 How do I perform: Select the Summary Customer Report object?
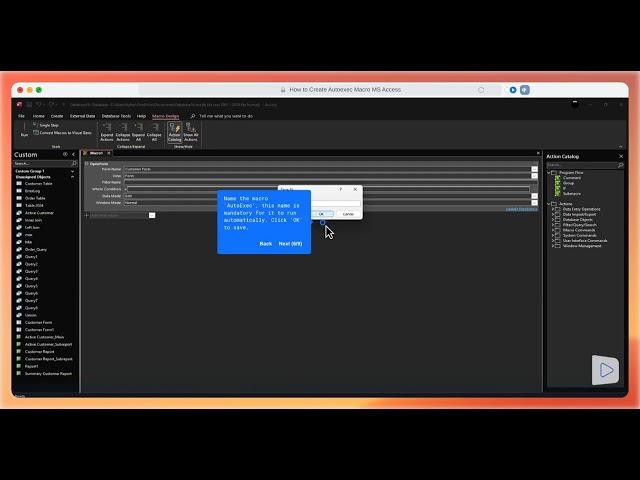(x=44, y=373)
